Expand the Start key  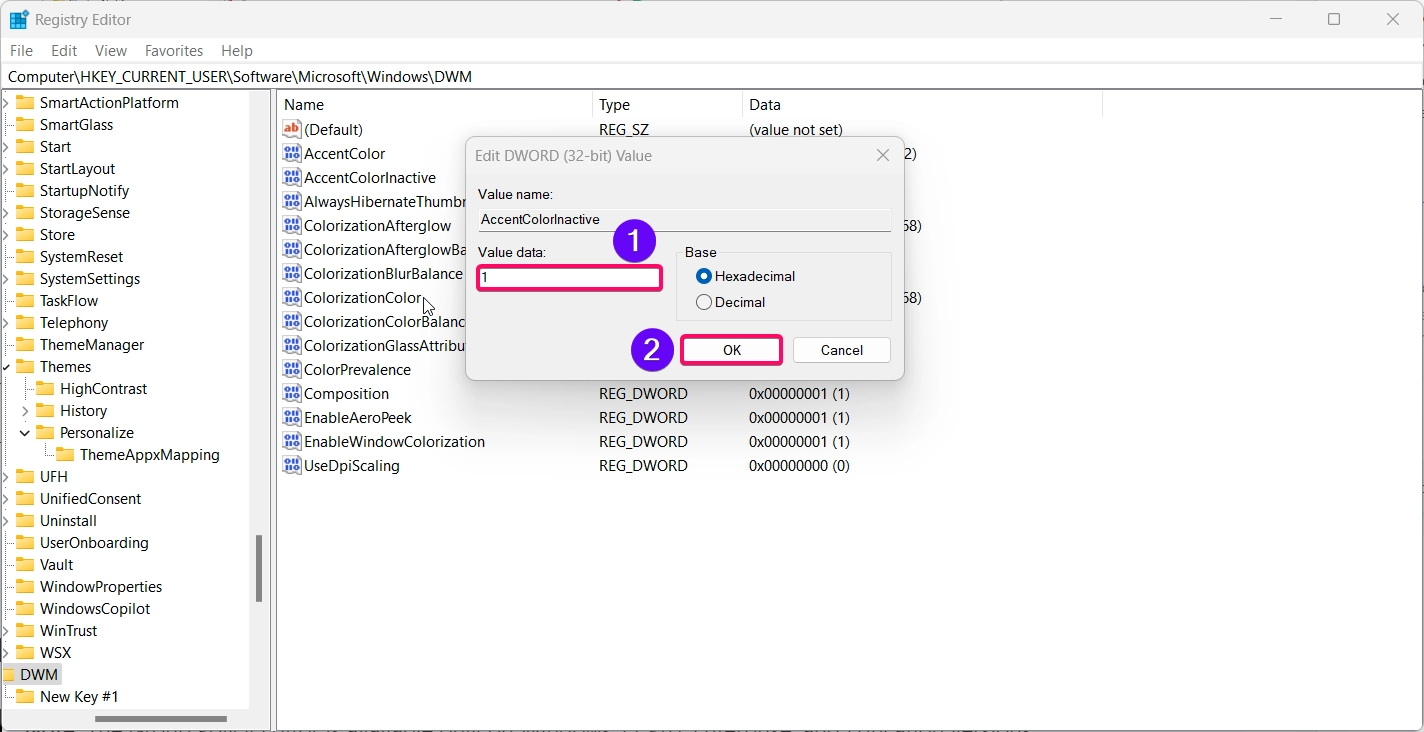[6, 146]
